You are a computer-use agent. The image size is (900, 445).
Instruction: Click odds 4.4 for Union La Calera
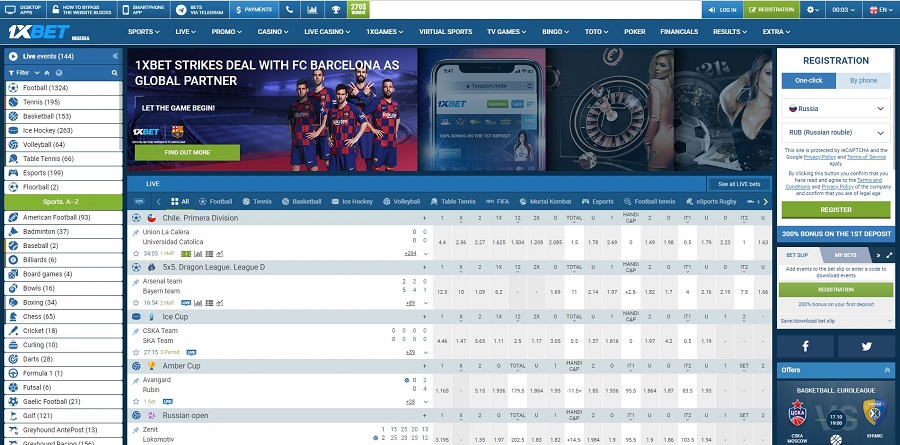pos(442,242)
